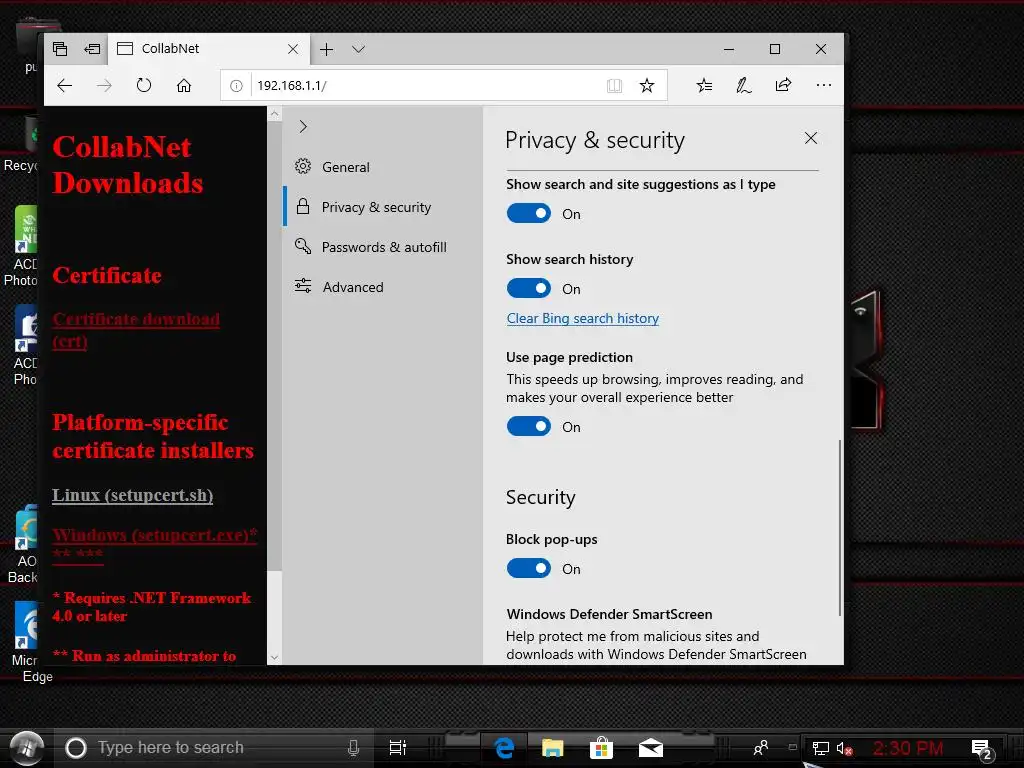Collapse the settings navigation pane chevron
1024x768 pixels.
pyautogui.click(x=302, y=127)
